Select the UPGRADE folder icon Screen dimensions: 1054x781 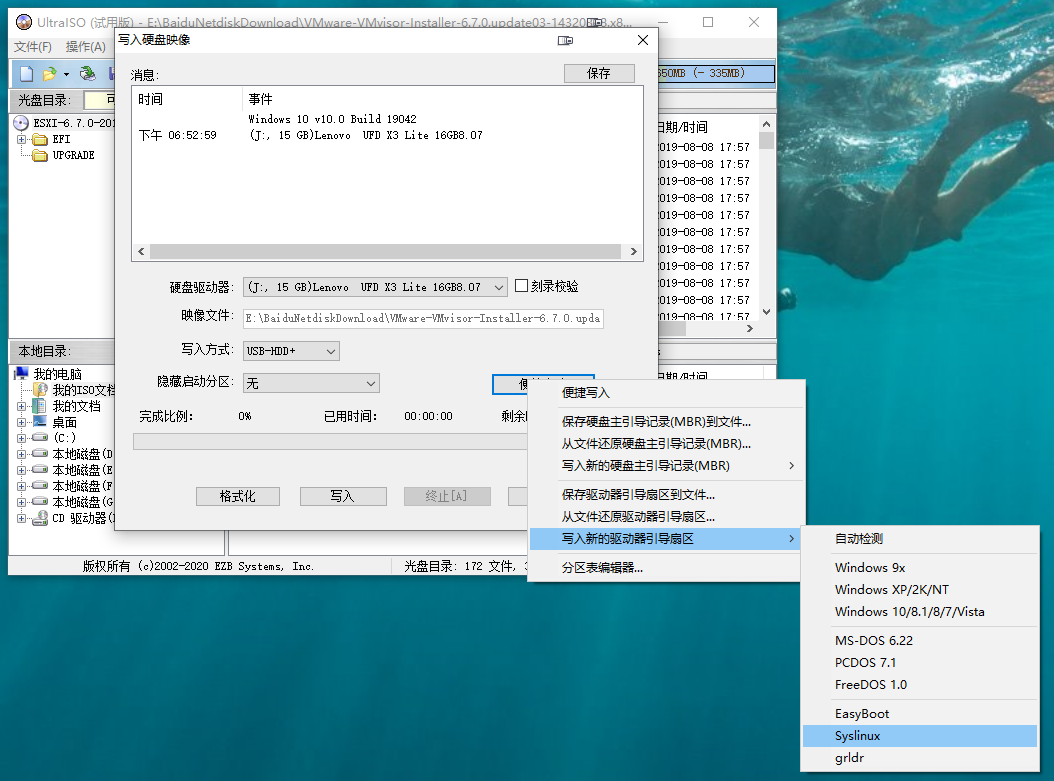[40, 155]
